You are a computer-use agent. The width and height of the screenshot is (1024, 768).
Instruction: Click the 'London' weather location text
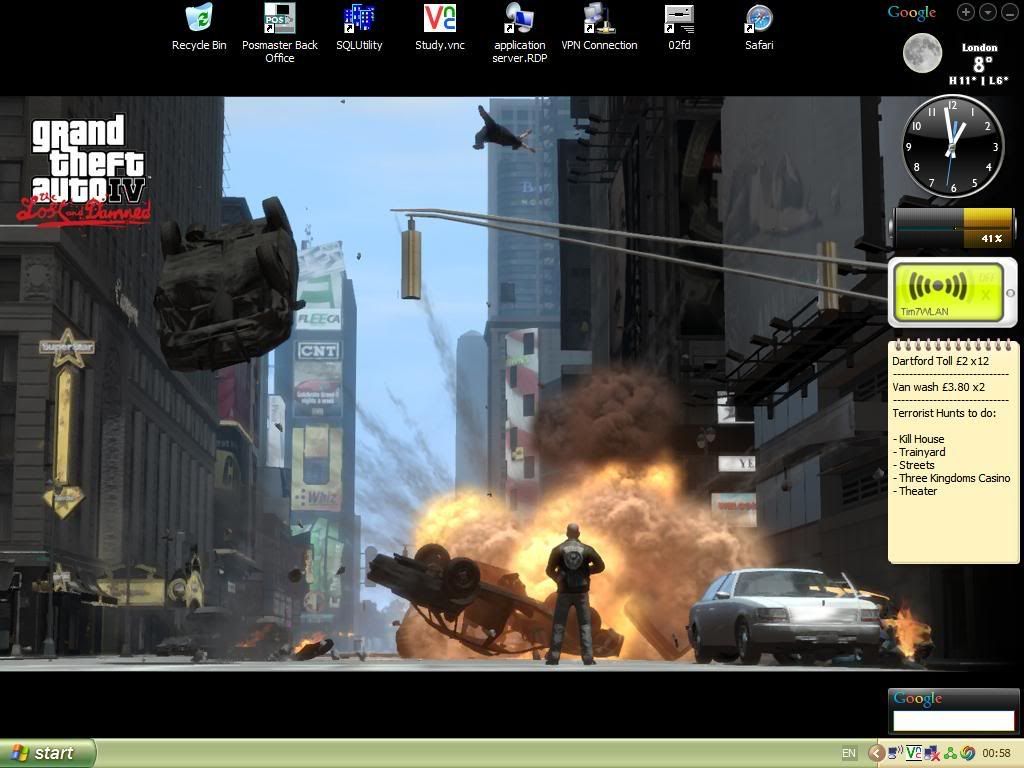980,48
